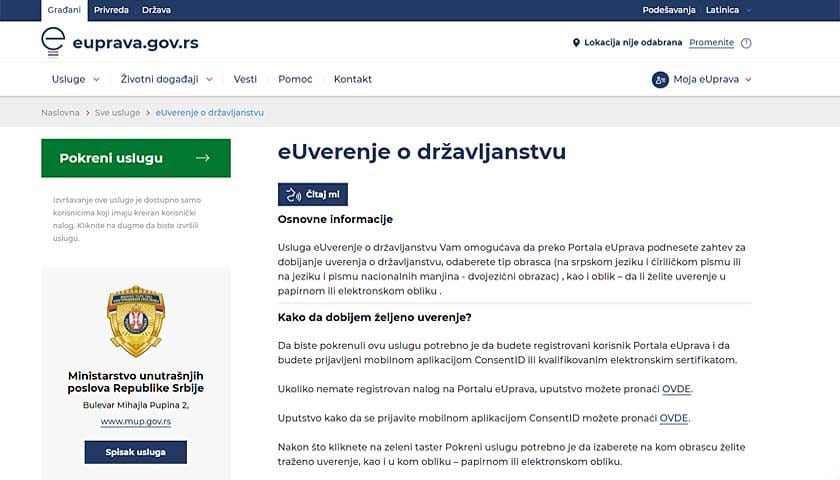
Task: Click the 'Lokacija nije odabrana' text
Action: [633, 42]
